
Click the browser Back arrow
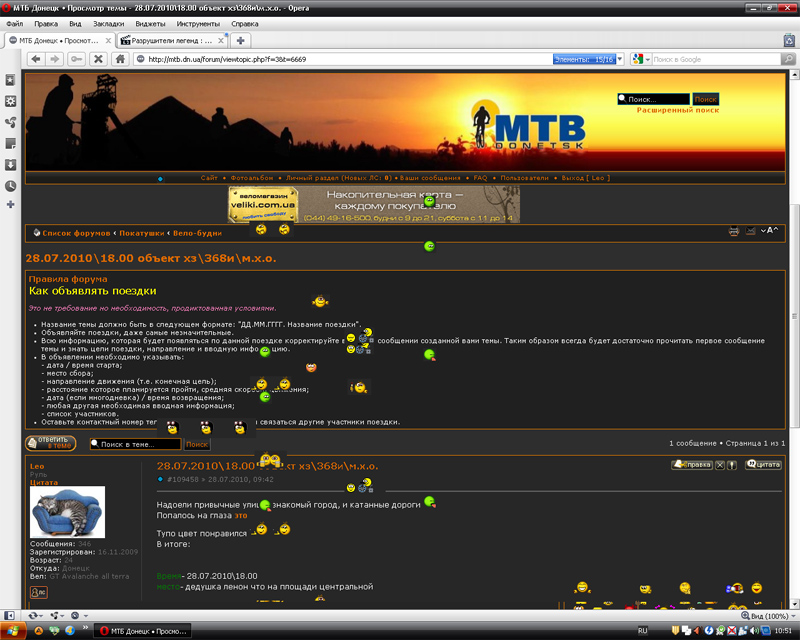click(36, 59)
